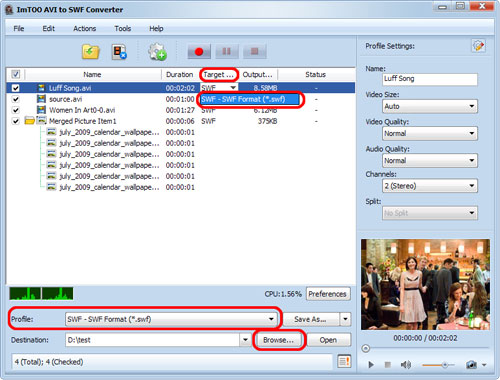Click the Save As... button
Screen dimensions: 500x380
pos(310,319)
